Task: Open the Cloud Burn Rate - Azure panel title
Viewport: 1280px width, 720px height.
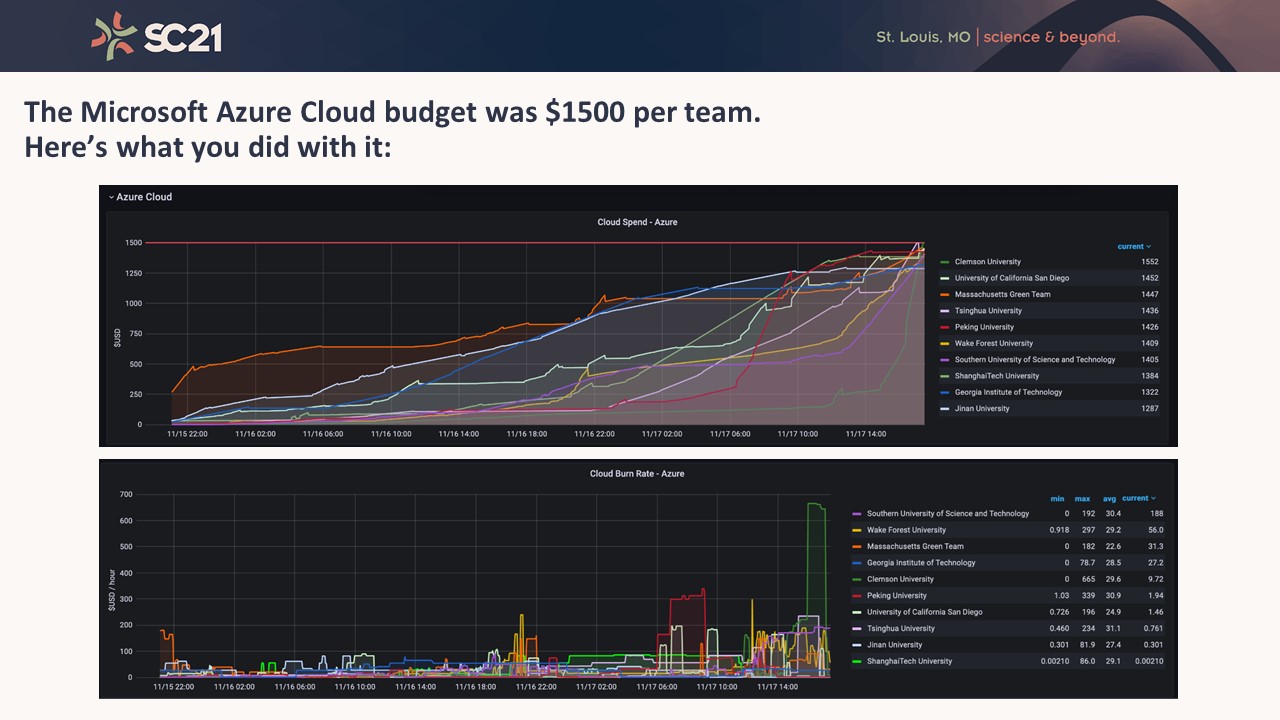Action: (x=637, y=473)
